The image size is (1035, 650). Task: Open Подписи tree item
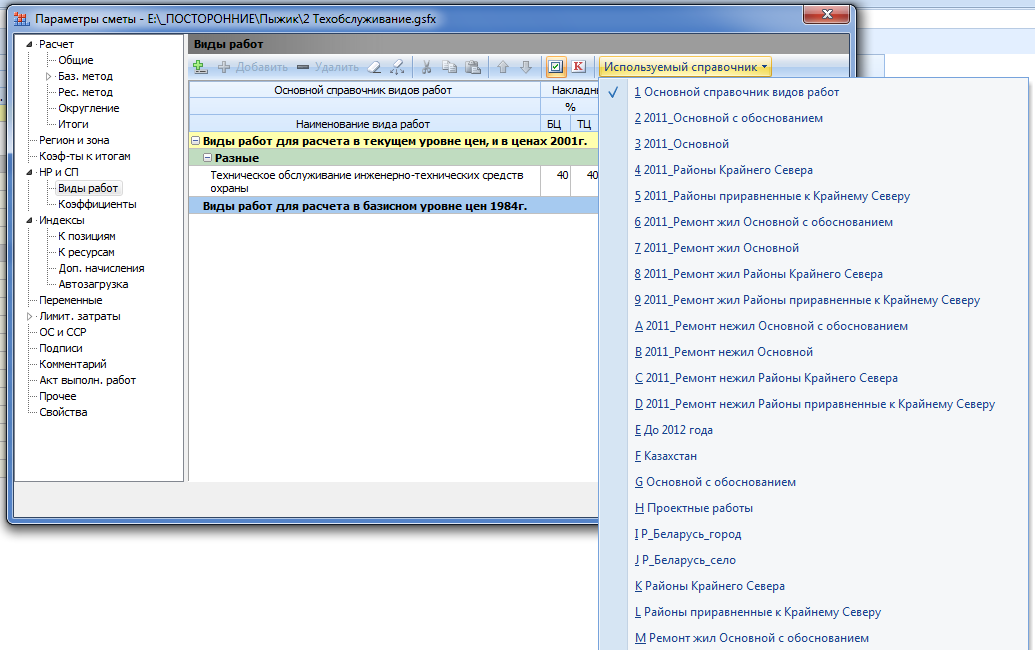point(61,348)
